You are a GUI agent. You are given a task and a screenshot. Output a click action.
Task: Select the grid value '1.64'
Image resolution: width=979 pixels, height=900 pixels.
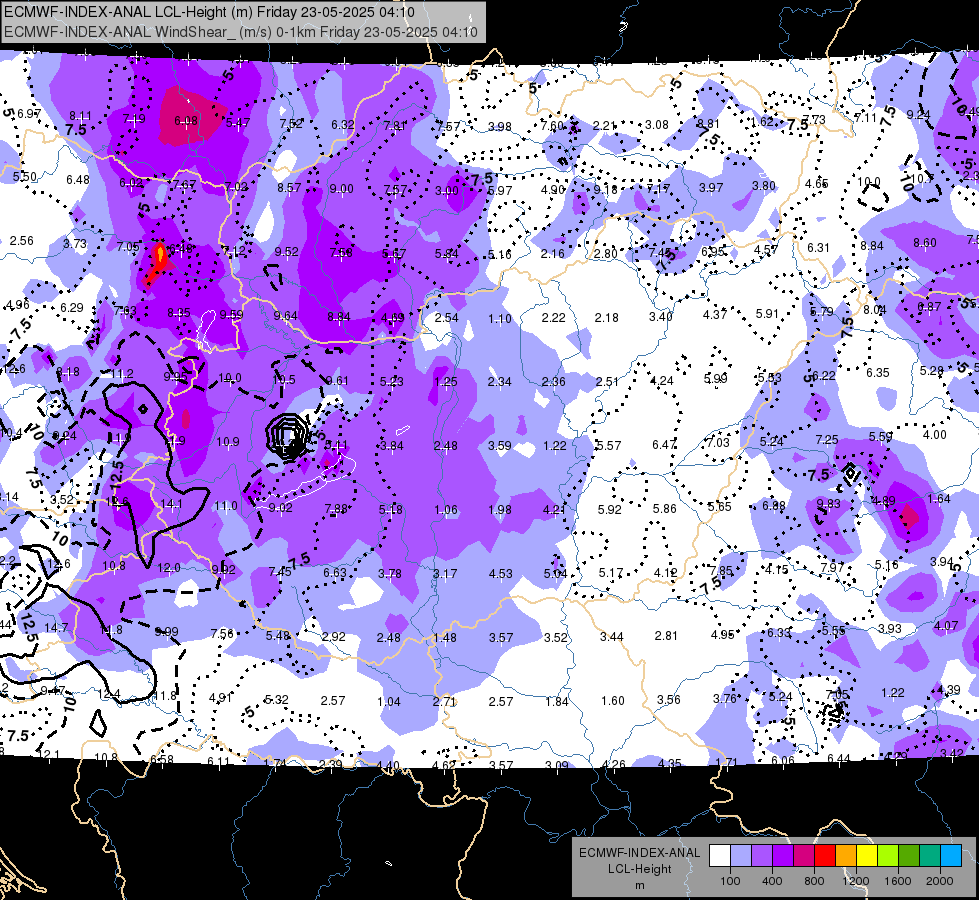click(x=939, y=498)
